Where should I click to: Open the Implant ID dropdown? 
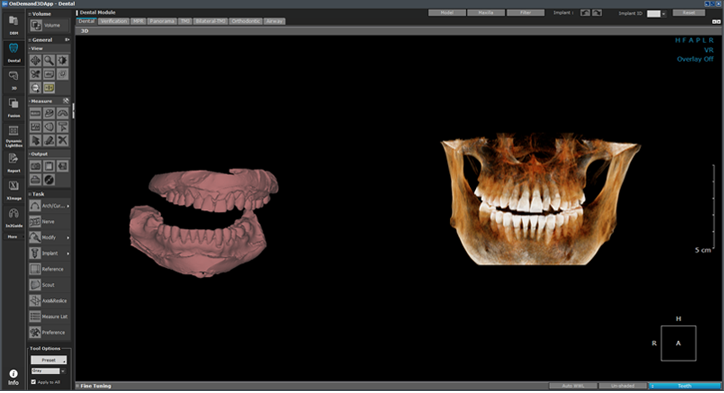pos(656,14)
